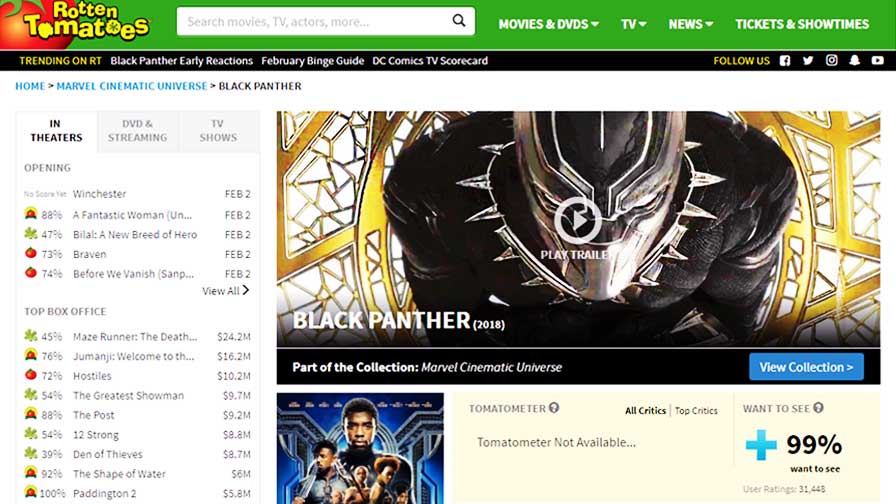Open Before We Vanish movie link
The height and width of the screenshot is (504, 896).
tap(134, 274)
